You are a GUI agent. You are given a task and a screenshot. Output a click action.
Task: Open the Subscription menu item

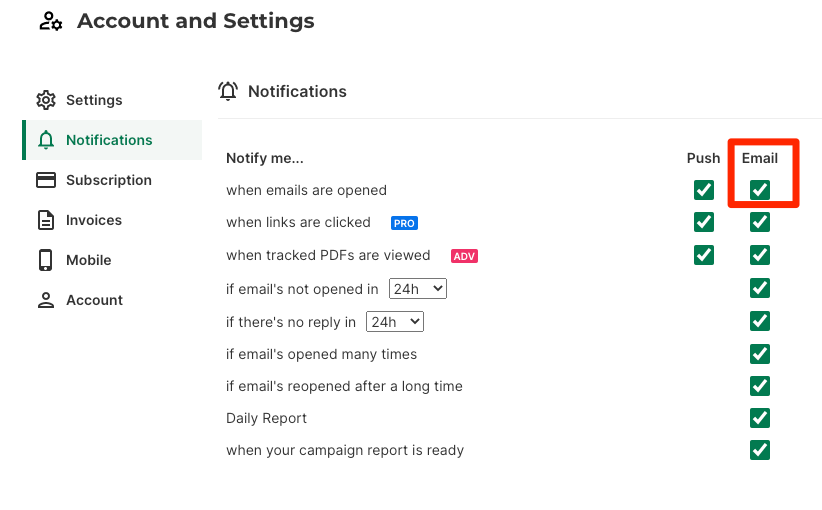tap(108, 180)
